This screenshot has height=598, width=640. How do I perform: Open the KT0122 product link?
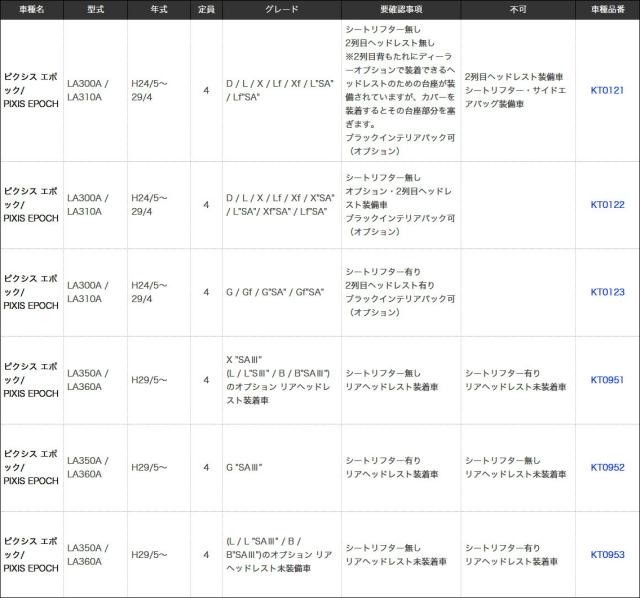(x=606, y=205)
